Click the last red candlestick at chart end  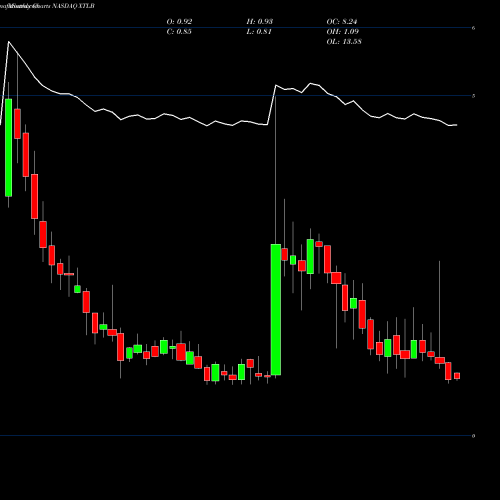pos(457,376)
